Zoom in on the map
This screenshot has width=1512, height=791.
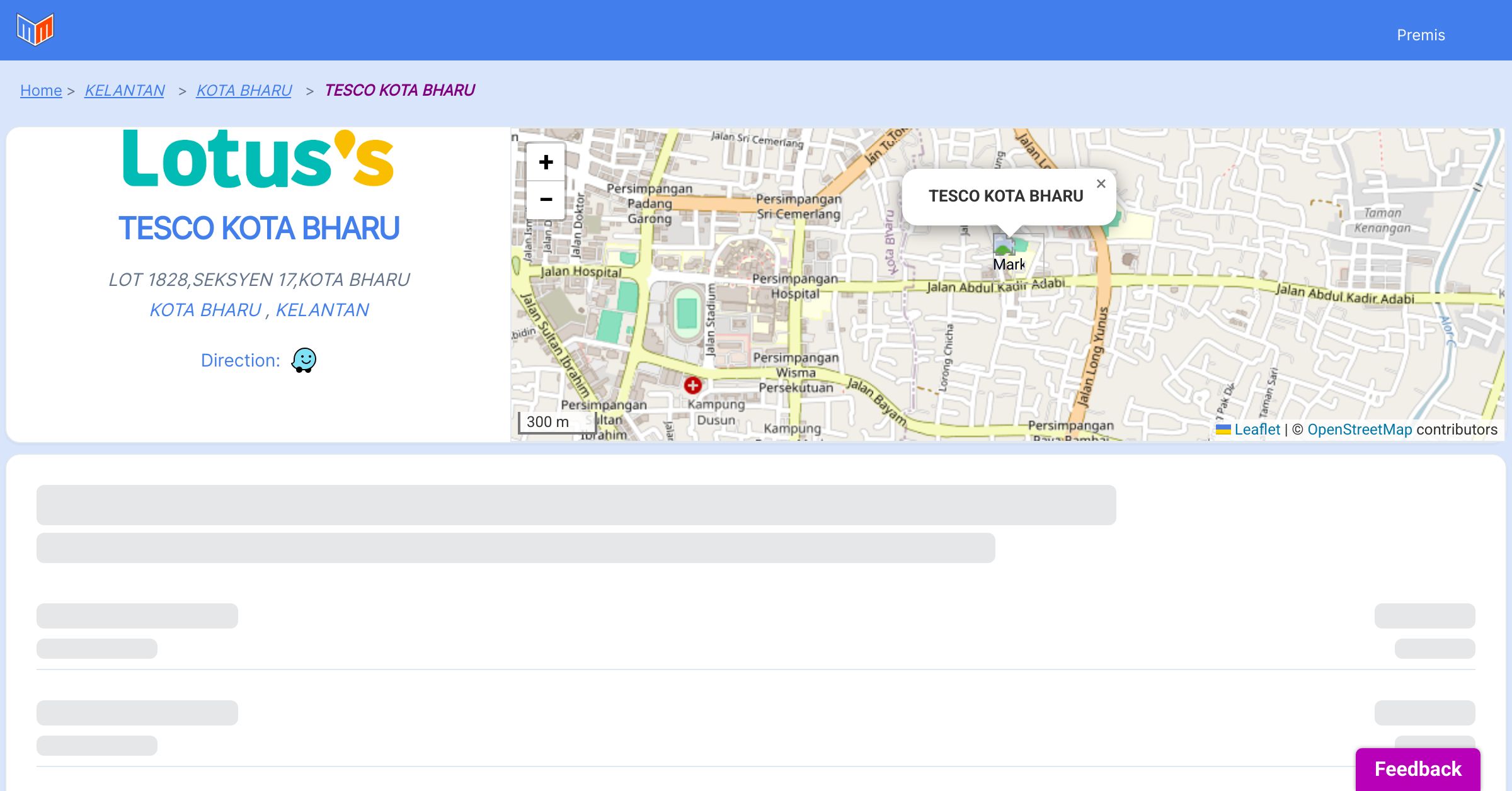546,162
